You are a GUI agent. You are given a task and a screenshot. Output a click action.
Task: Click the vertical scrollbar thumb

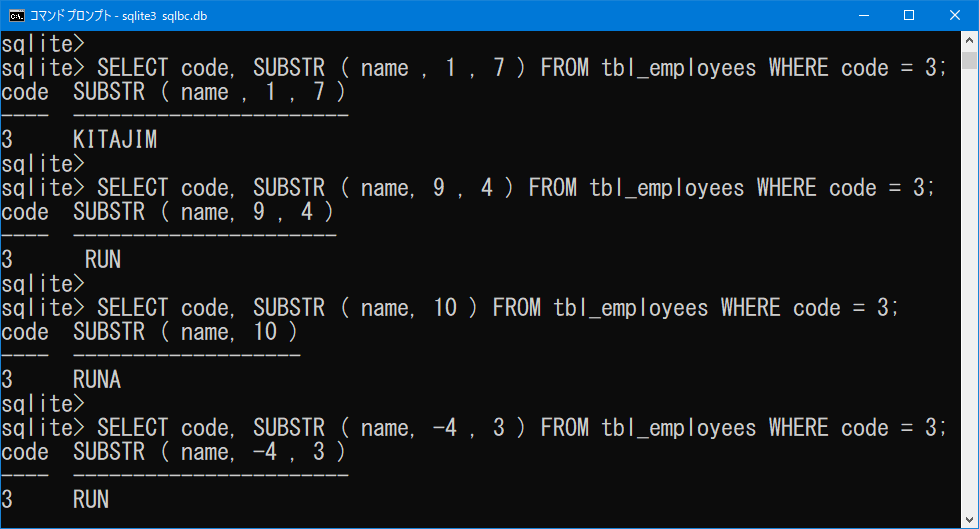point(969,61)
